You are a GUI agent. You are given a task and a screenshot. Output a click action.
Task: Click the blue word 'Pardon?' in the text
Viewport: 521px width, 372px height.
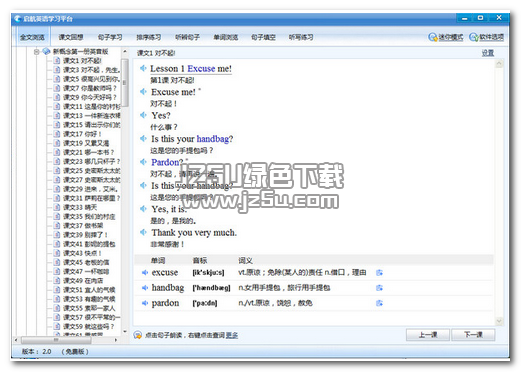[167, 162]
